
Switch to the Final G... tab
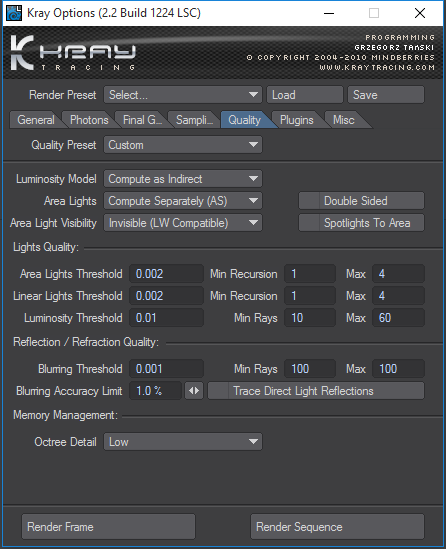(142, 120)
